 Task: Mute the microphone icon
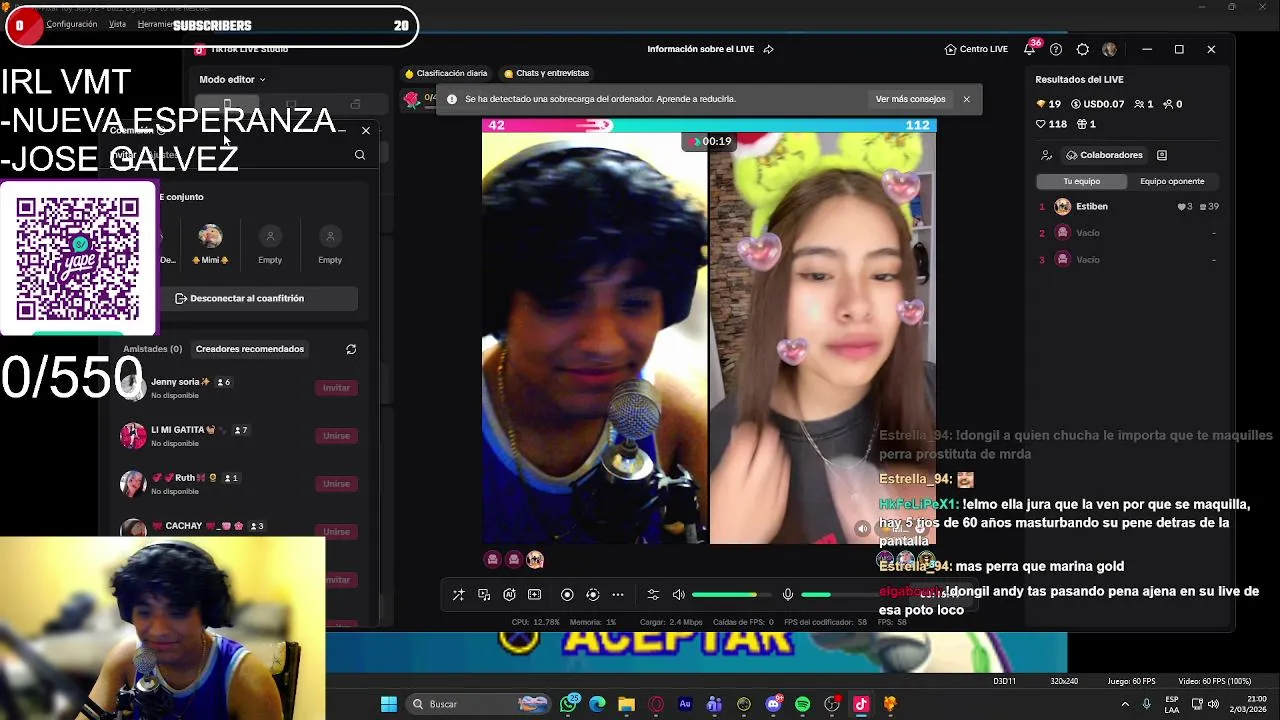[x=788, y=595]
